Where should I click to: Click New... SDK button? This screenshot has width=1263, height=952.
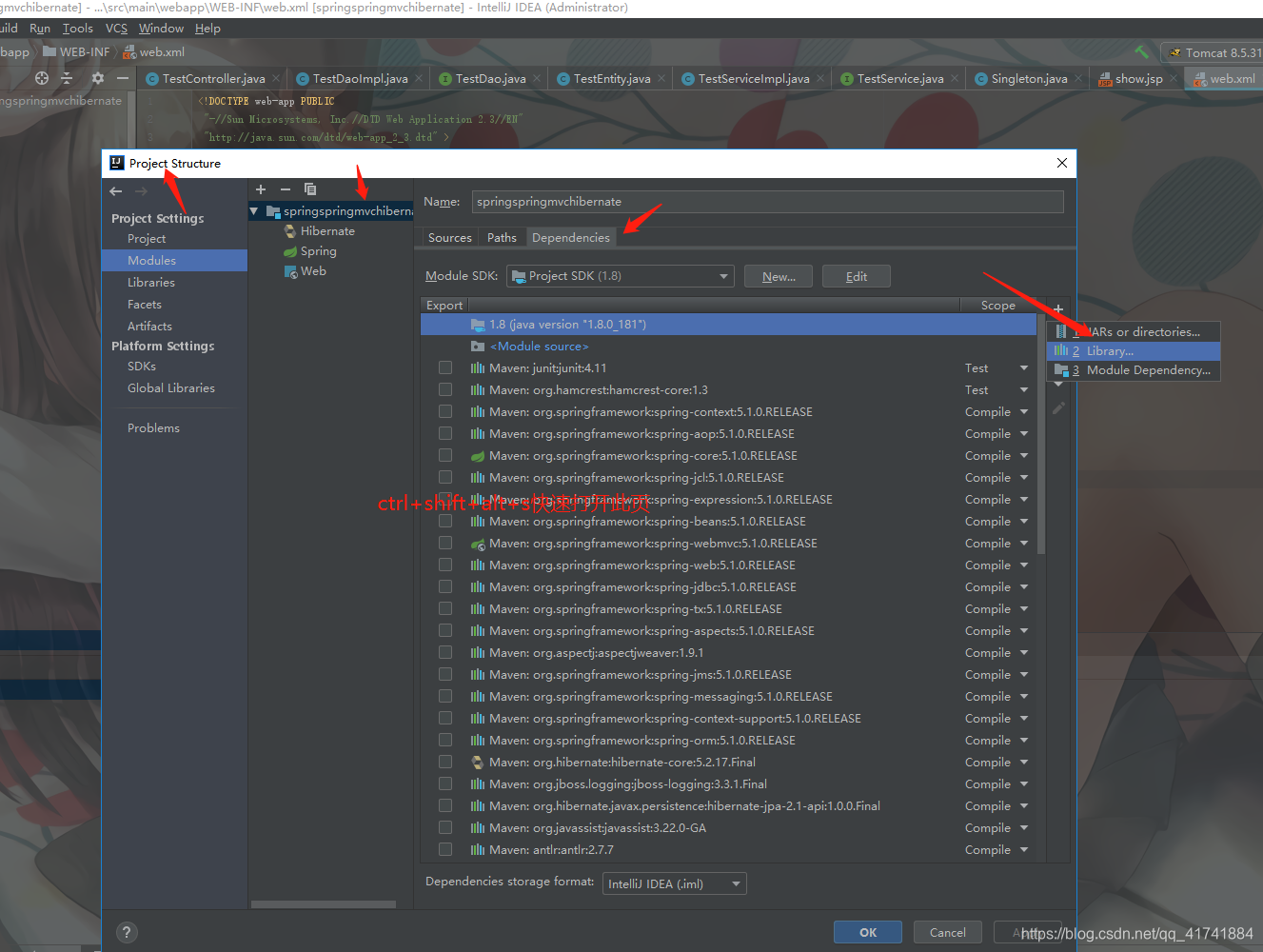(779, 276)
